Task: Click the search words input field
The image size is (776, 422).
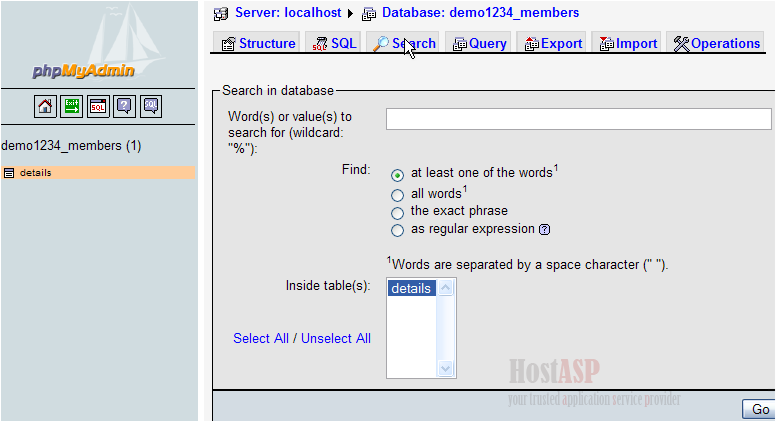Action: click(578, 119)
